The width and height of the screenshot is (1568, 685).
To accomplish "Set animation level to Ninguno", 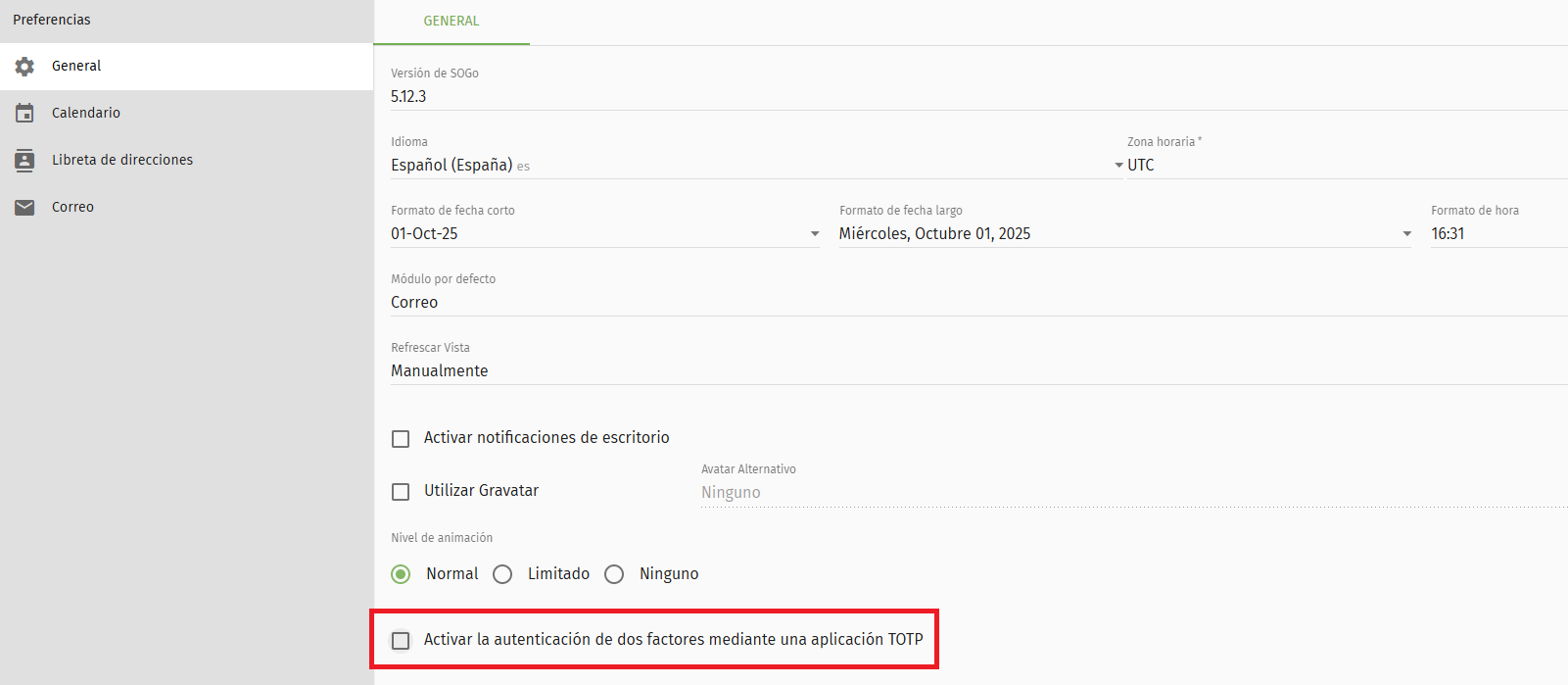I will pyautogui.click(x=614, y=574).
